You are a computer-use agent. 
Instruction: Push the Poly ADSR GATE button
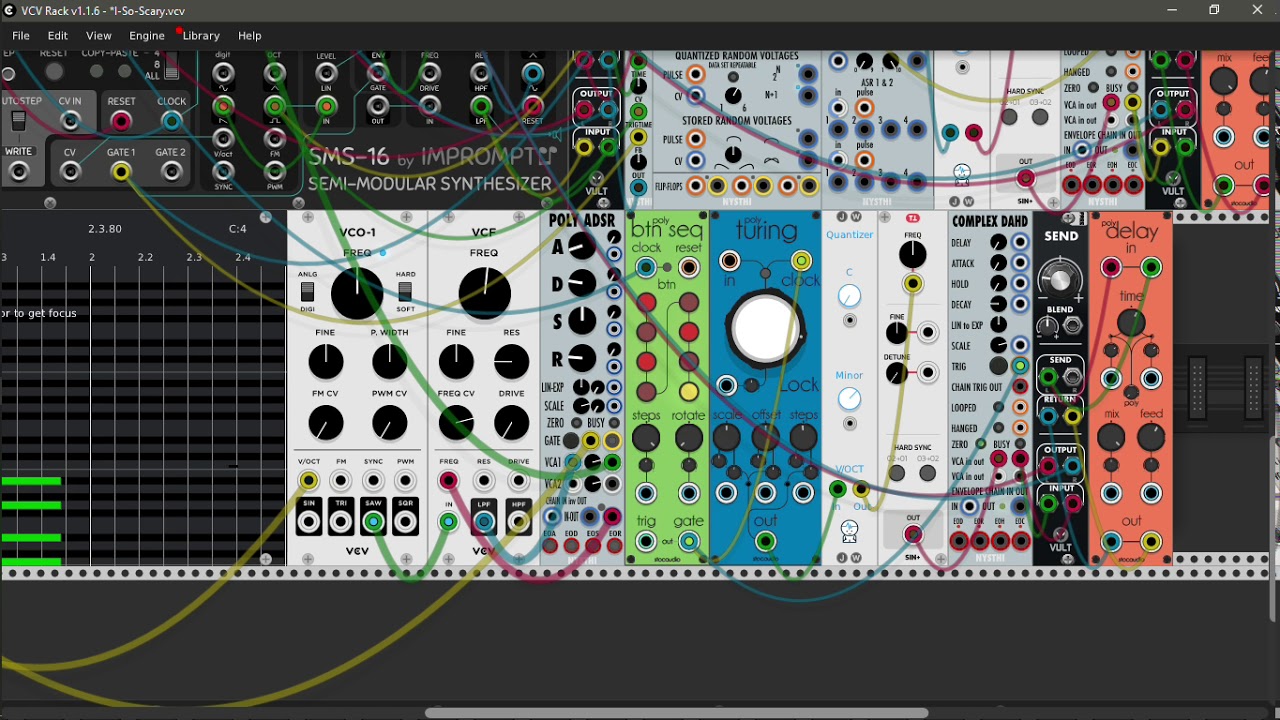pyautogui.click(x=571, y=441)
